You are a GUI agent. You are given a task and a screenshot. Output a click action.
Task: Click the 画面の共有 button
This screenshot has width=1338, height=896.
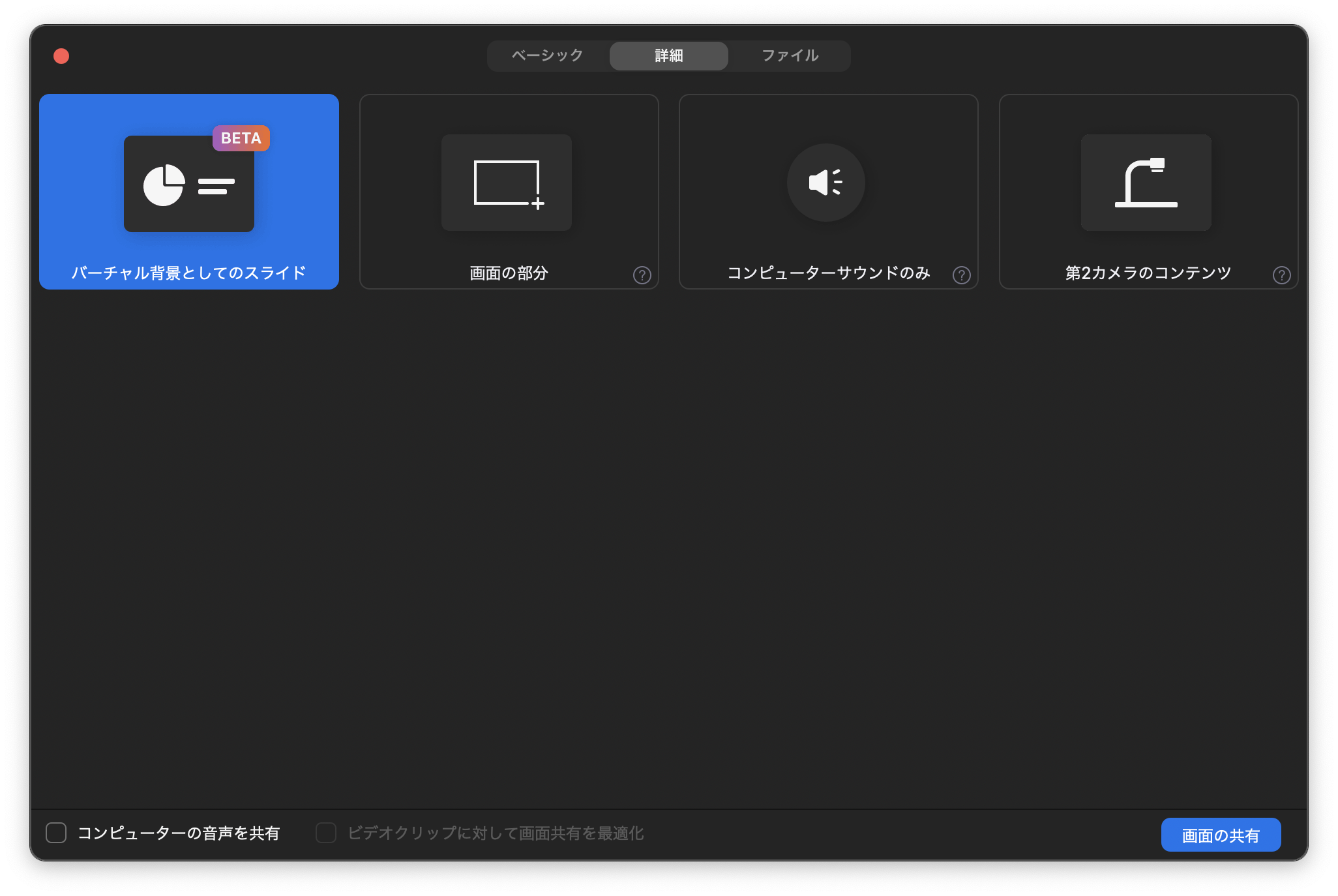point(1221,835)
